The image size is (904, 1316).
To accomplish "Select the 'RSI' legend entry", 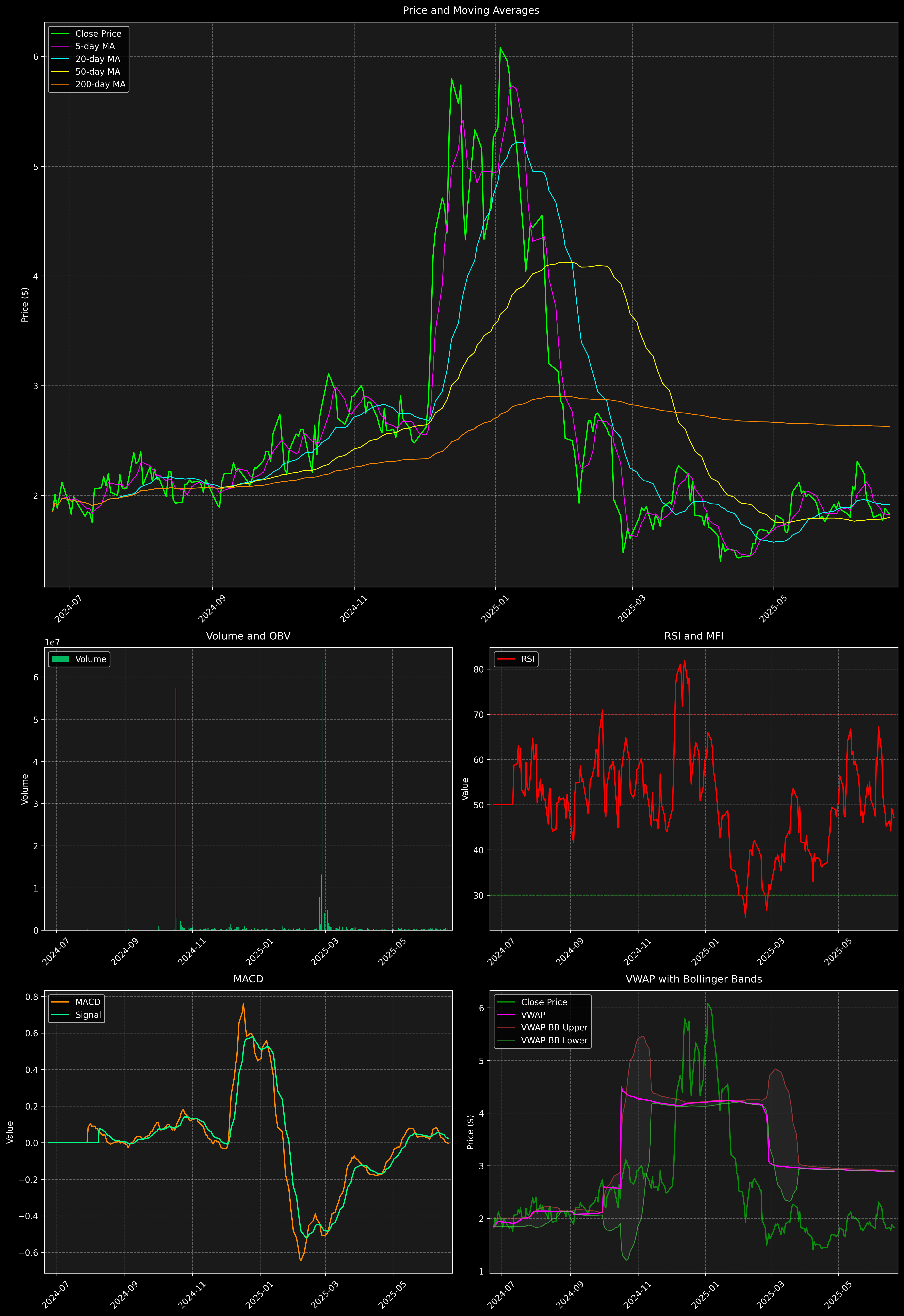I will point(516,659).
